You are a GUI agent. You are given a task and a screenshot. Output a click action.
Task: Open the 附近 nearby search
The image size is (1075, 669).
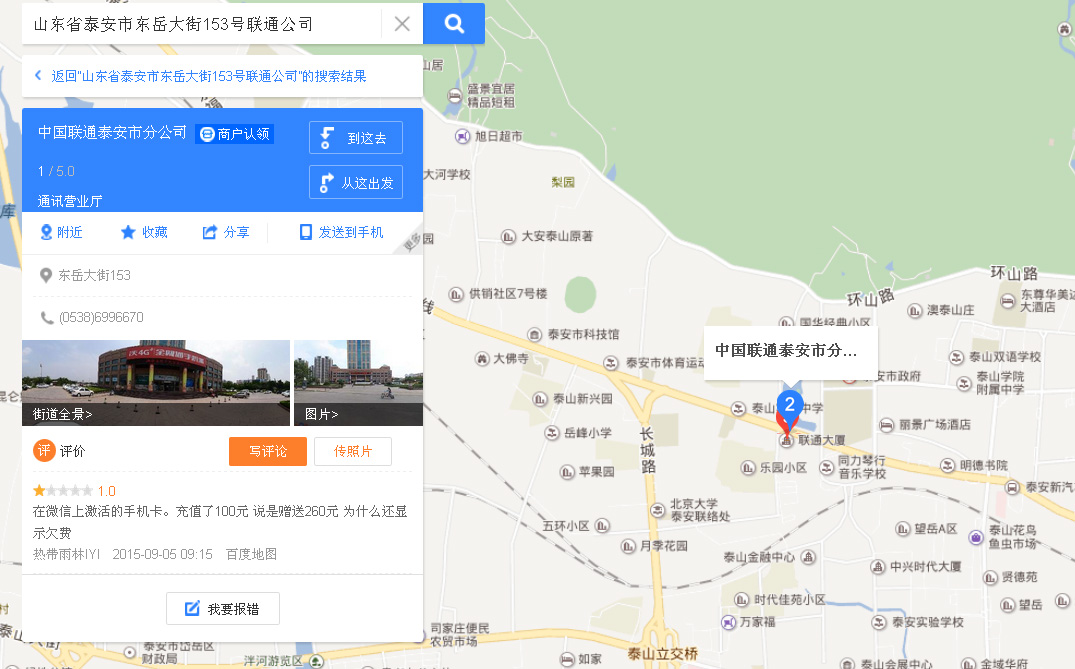pos(61,233)
